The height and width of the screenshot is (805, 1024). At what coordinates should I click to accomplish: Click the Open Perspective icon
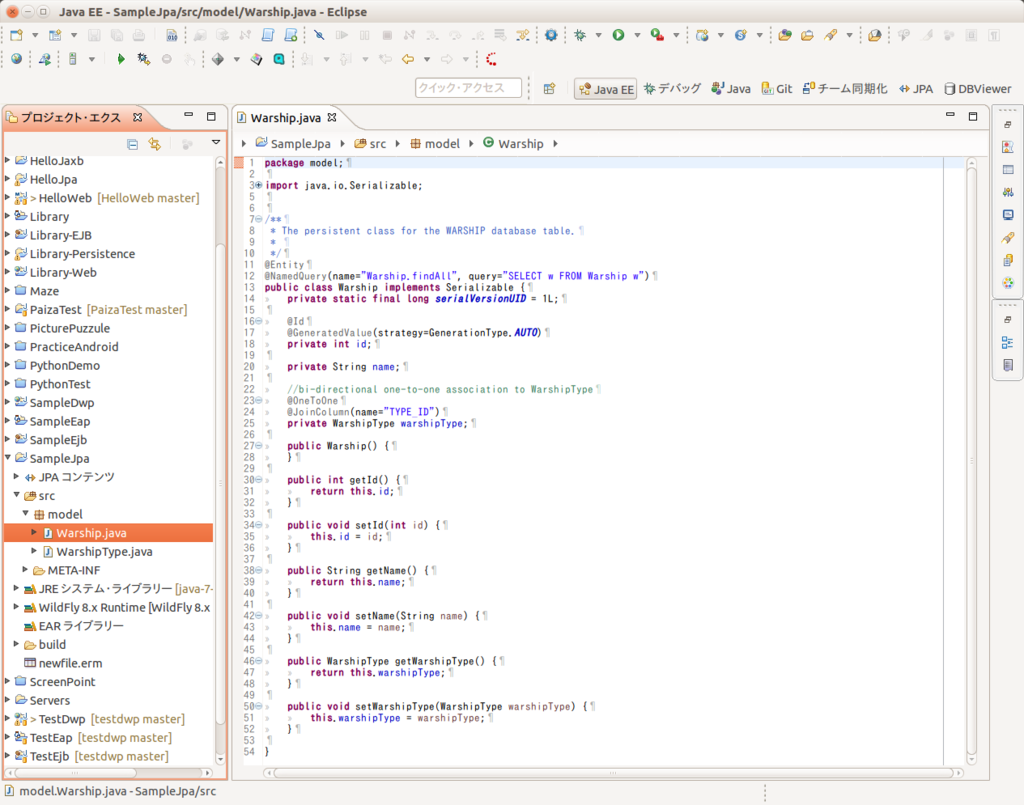(x=549, y=89)
